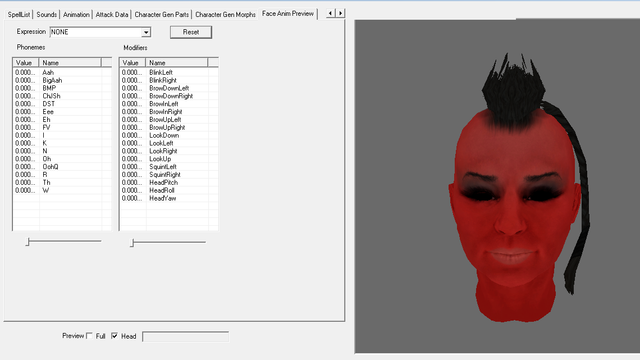Select the Eh phoneme row
640x360 pixels.
tap(62, 119)
